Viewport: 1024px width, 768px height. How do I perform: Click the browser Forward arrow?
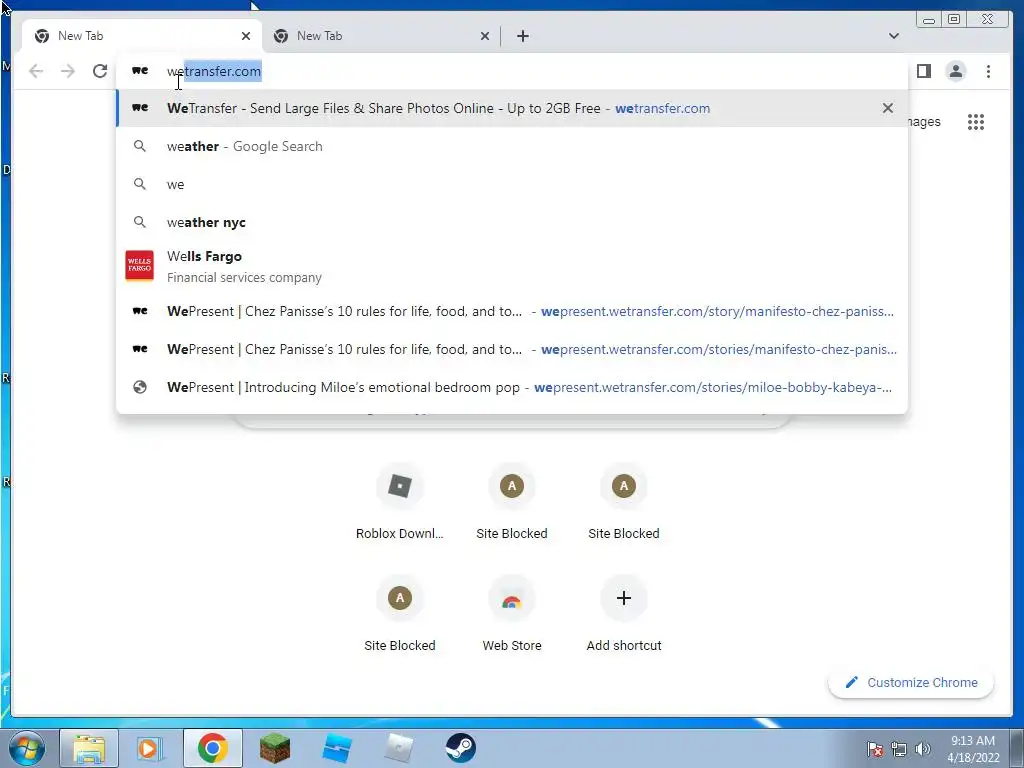coord(68,71)
